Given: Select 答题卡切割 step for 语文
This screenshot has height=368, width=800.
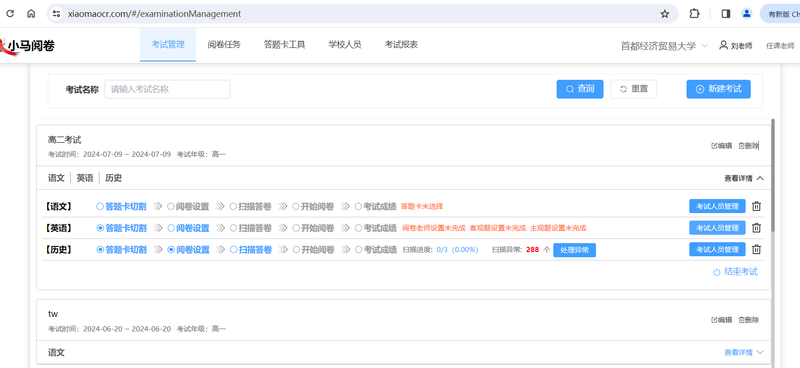Looking at the screenshot, I should pos(121,207).
